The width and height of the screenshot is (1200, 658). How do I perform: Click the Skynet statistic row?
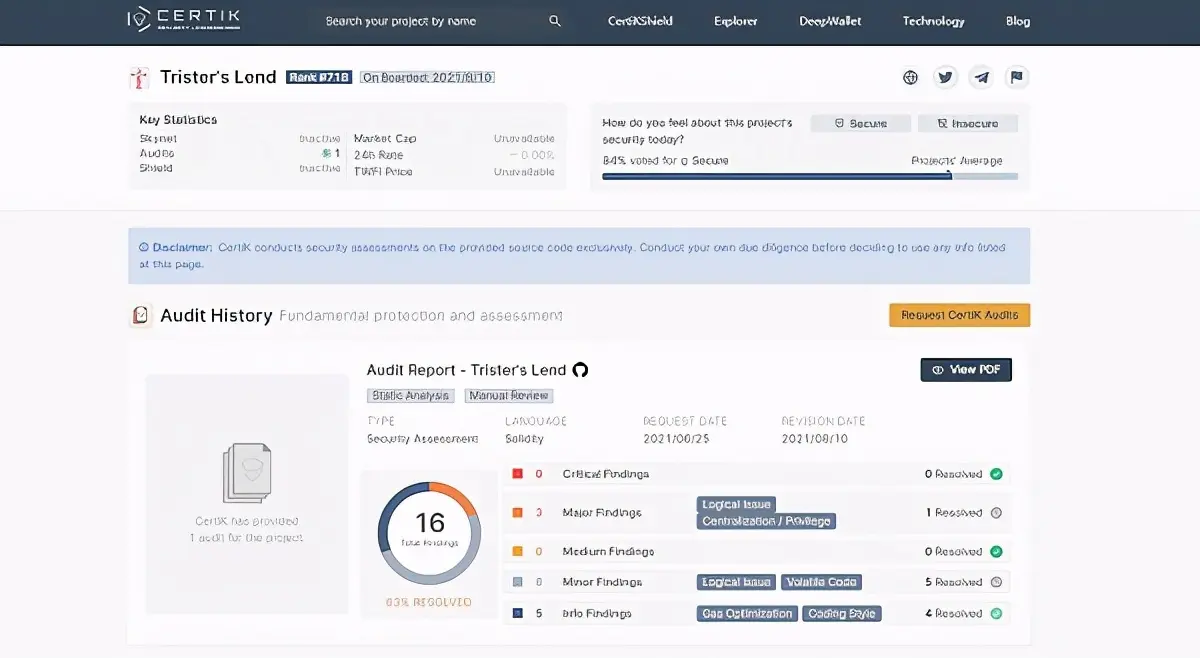click(x=240, y=139)
